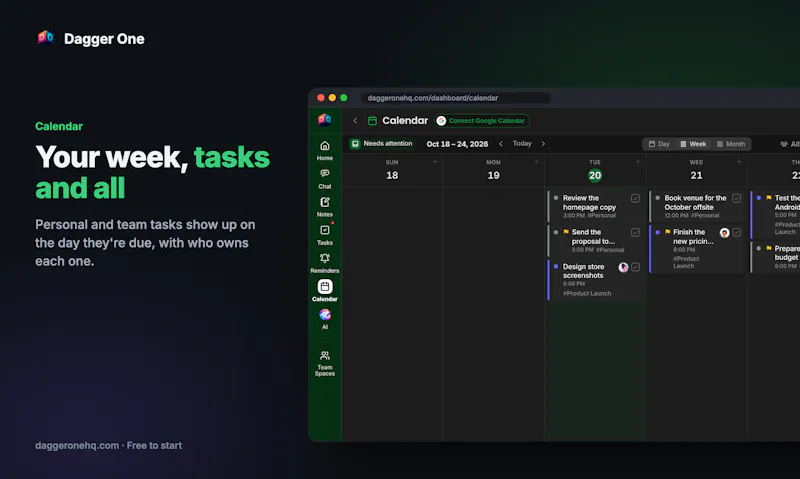800x479 pixels.
Task: Check off Book venue for October offsite
Action: (x=736, y=198)
